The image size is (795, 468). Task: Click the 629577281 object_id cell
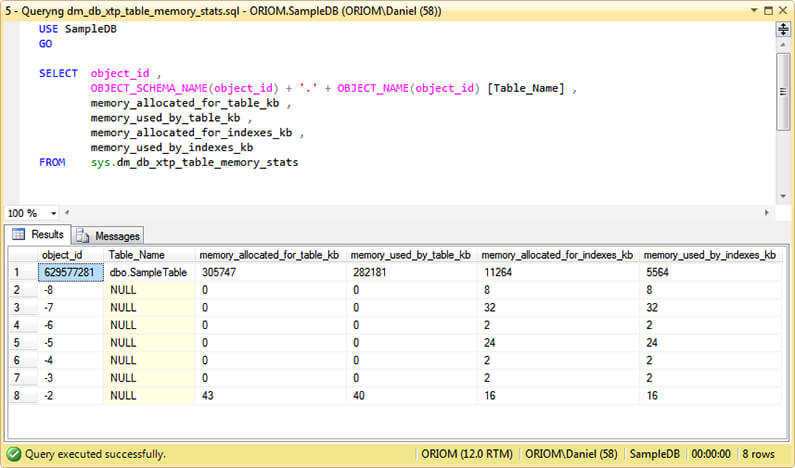coord(70,272)
